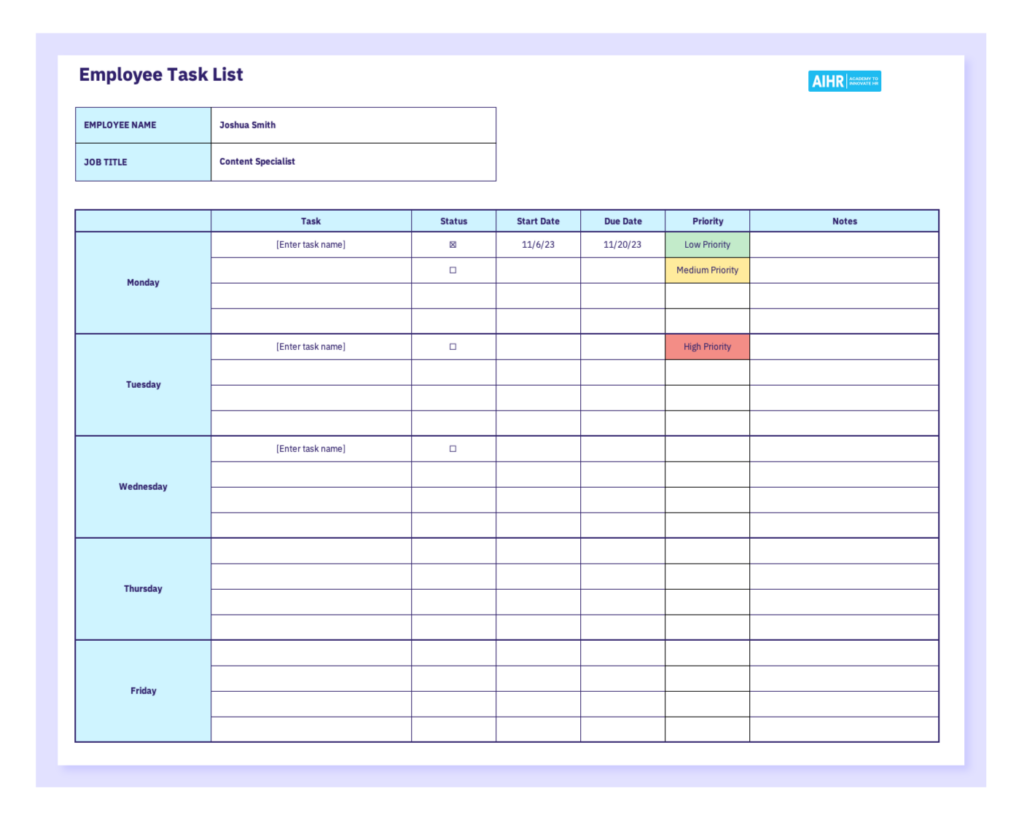This screenshot has height=826, width=1024.
Task: Click the Employee Task List title
Action: click(x=161, y=74)
